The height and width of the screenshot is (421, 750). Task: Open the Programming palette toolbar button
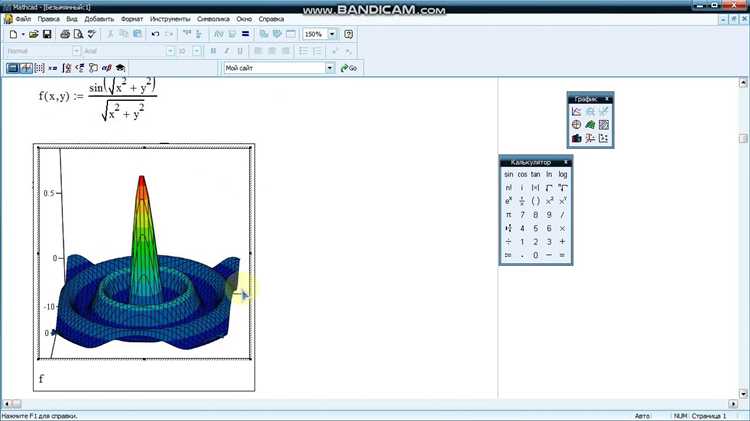tap(93, 68)
